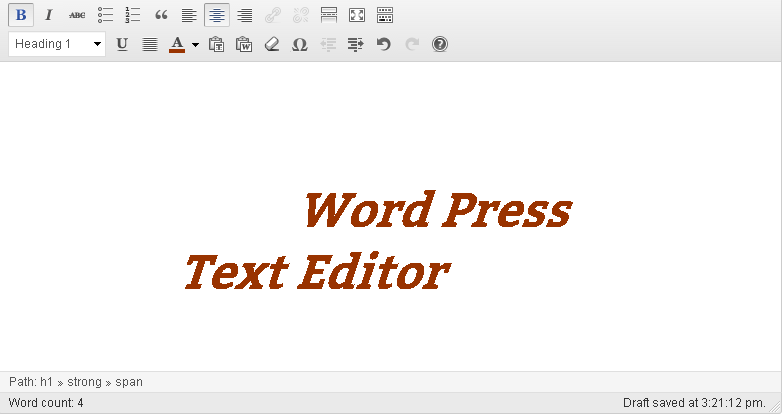Insert the More tag
Viewport: 783px width, 417px height.
pyautogui.click(x=329, y=15)
